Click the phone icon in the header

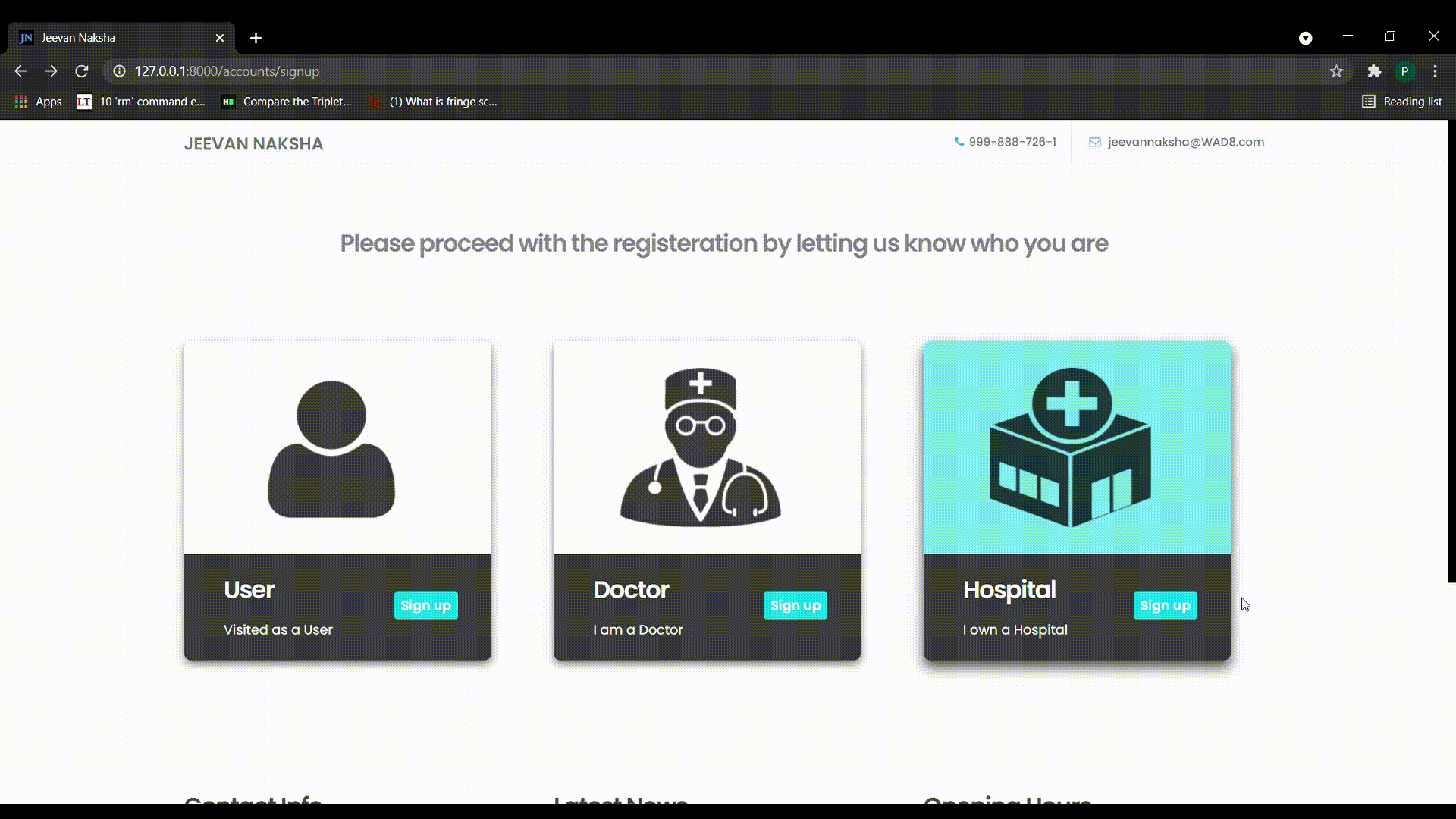[x=959, y=142]
